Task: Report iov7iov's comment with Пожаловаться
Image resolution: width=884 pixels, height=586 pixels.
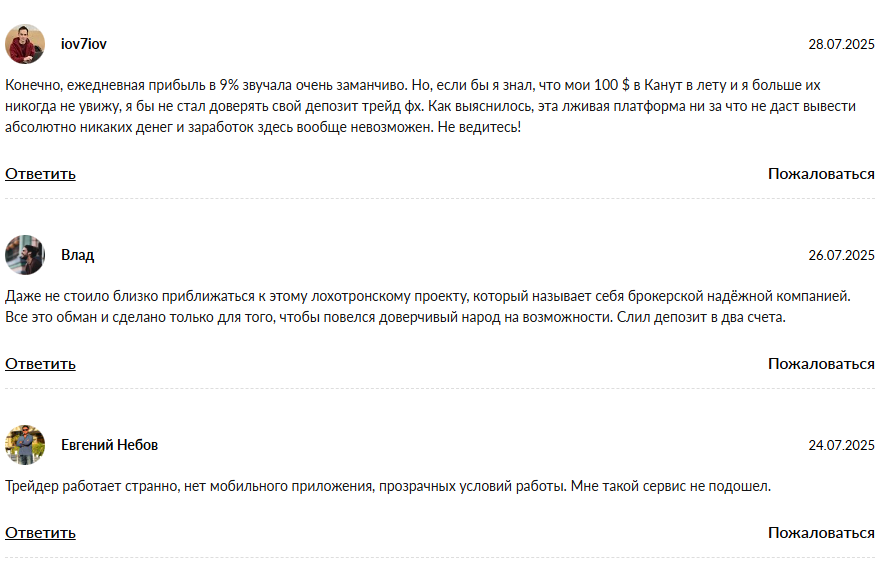Action: (821, 174)
